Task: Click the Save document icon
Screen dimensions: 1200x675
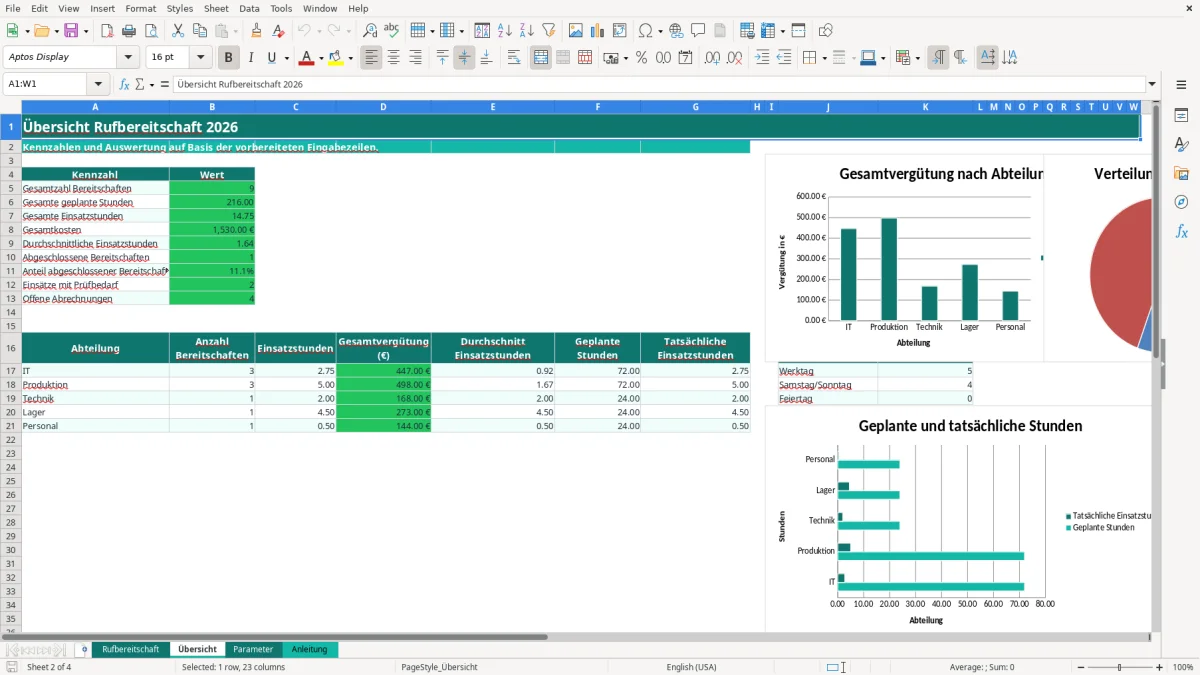Action: [71, 31]
